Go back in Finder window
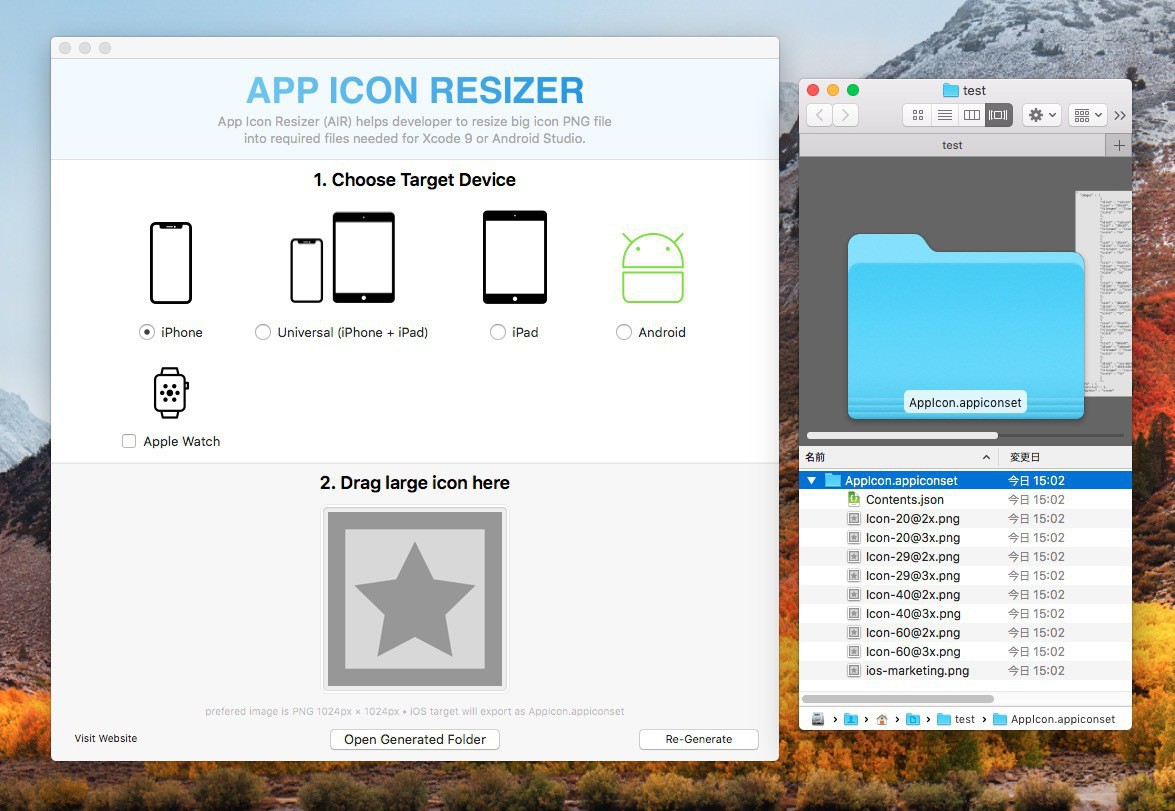This screenshot has width=1175, height=811. pos(820,115)
